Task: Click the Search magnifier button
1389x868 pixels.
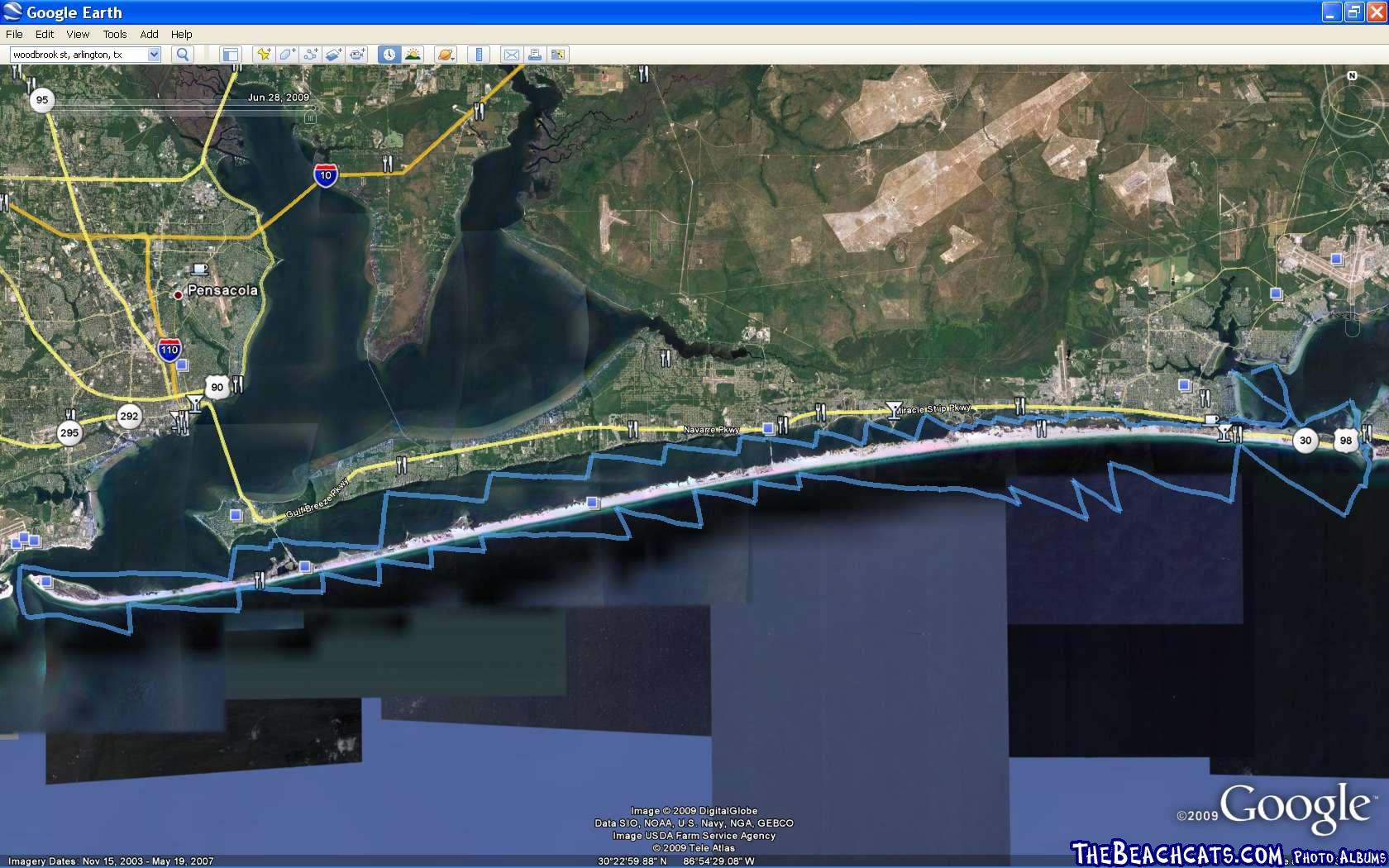Action: pyautogui.click(x=182, y=55)
